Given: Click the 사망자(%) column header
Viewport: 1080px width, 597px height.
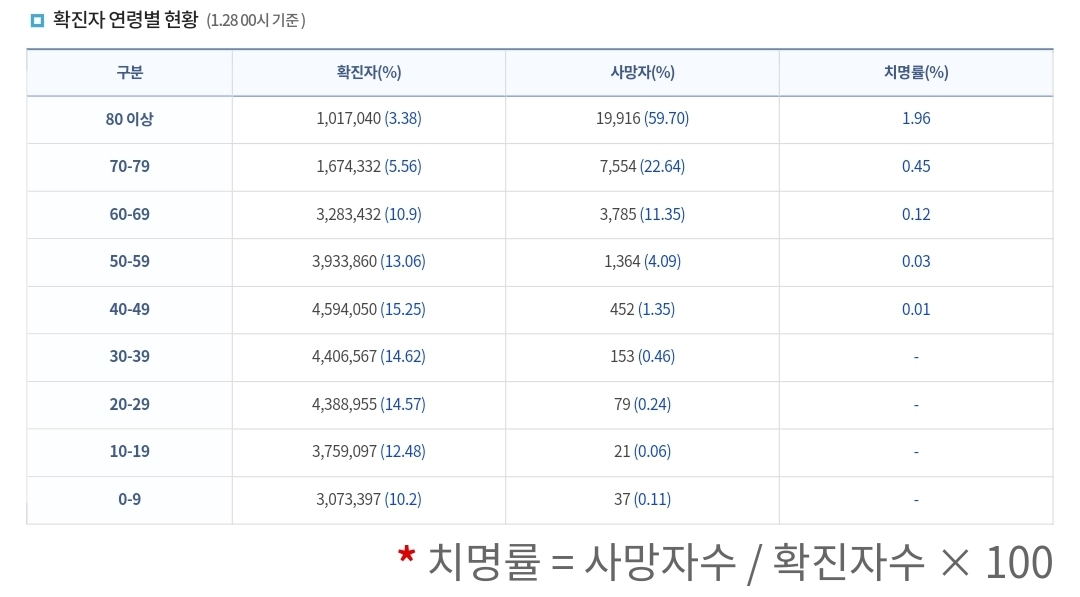Looking at the screenshot, I should point(642,72).
